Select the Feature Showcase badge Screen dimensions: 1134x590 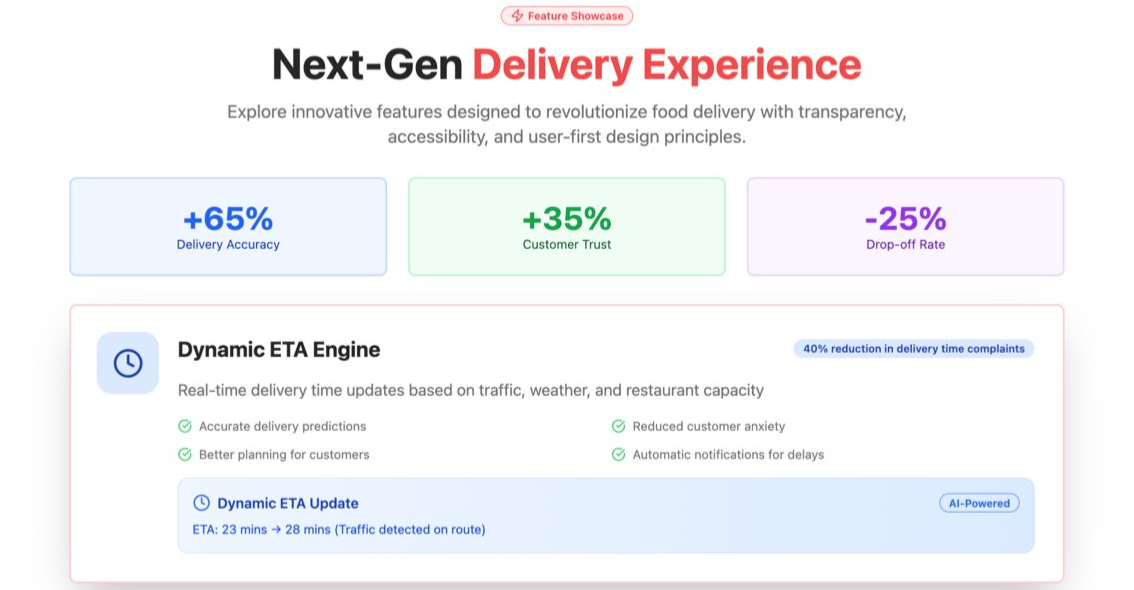pos(567,16)
